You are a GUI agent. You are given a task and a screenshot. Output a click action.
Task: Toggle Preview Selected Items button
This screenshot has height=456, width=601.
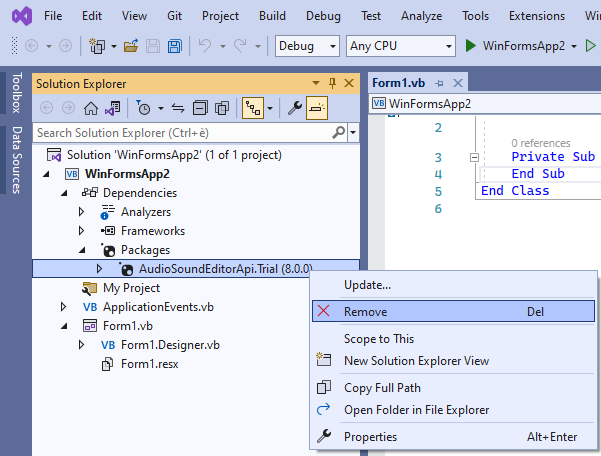click(x=317, y=108)
